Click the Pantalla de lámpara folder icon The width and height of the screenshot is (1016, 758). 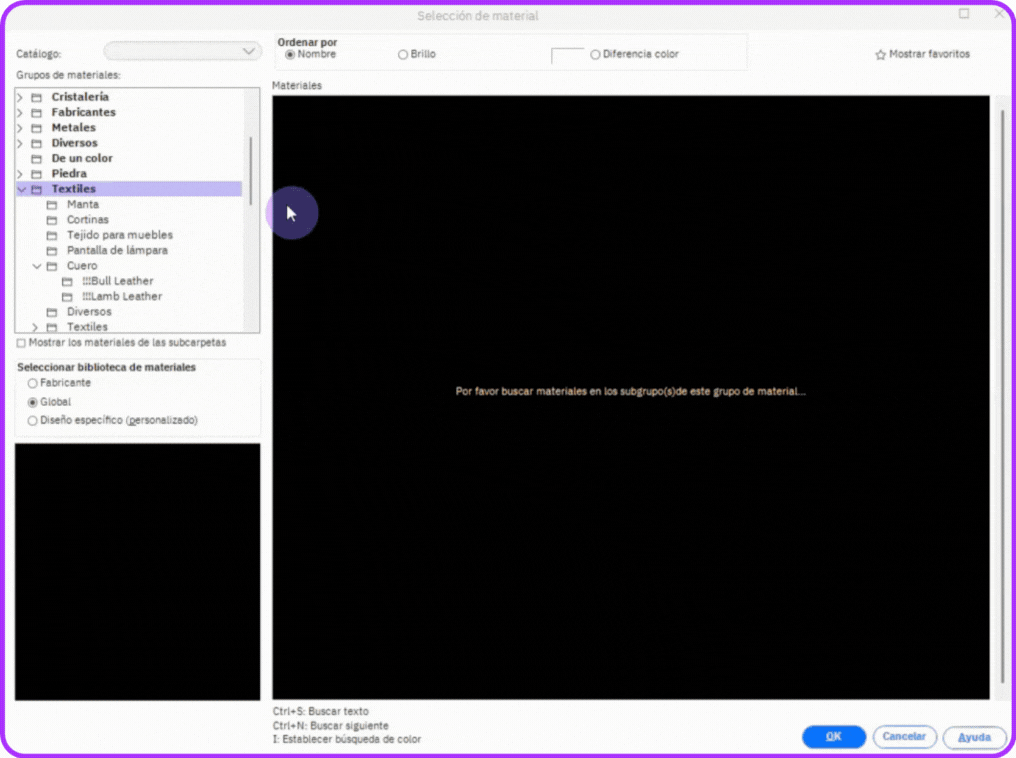[x=52, y=251]
